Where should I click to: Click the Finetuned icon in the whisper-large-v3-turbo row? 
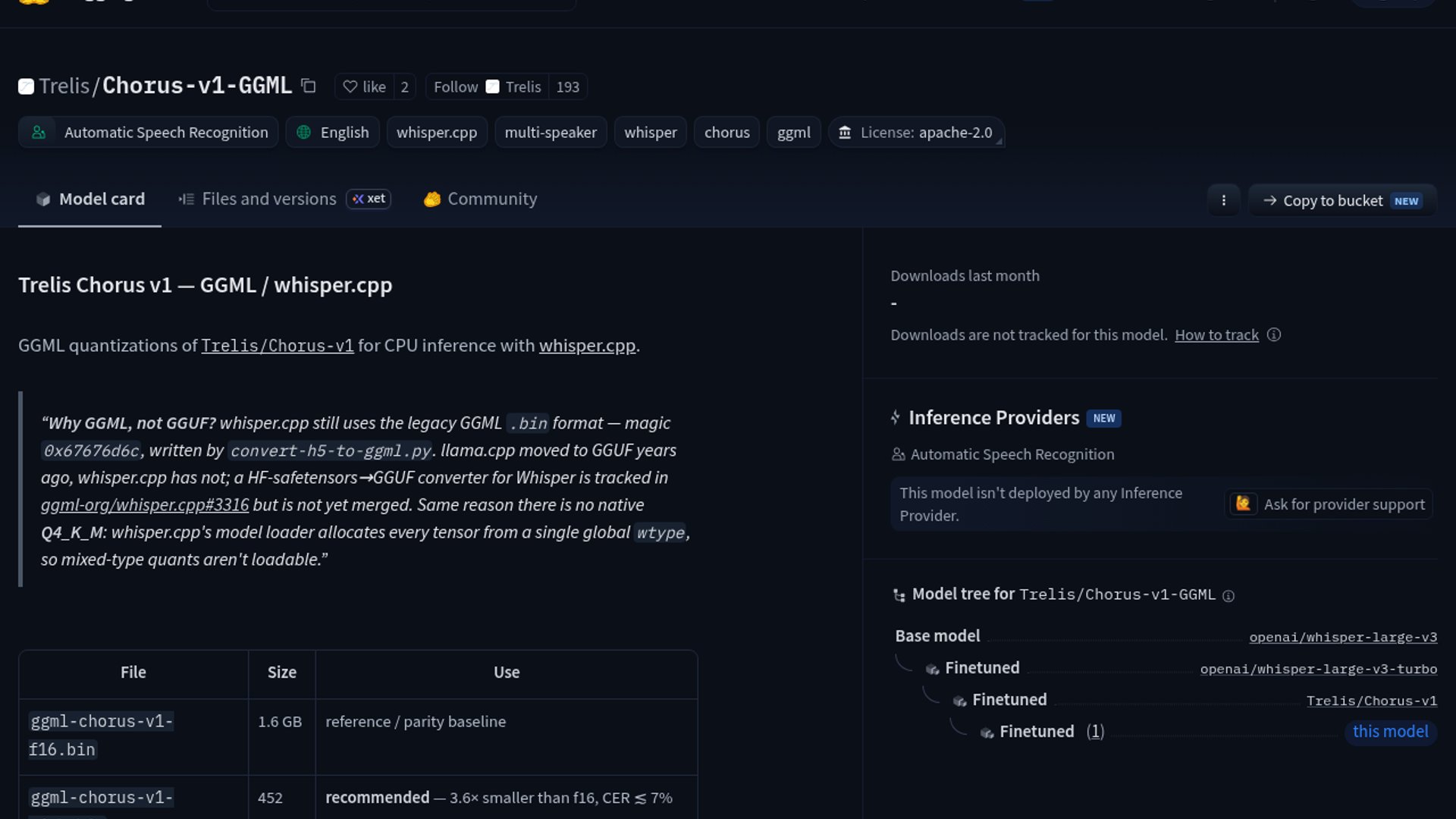(x=932, y=669)
